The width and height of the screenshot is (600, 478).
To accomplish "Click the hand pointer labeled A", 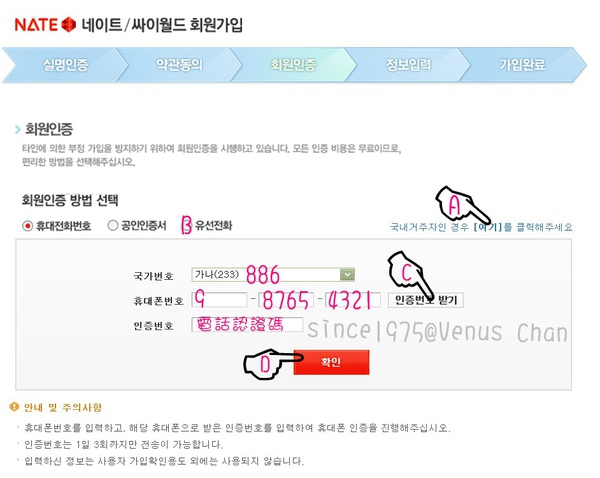I will pyautogui.click(x=462, y=203).
